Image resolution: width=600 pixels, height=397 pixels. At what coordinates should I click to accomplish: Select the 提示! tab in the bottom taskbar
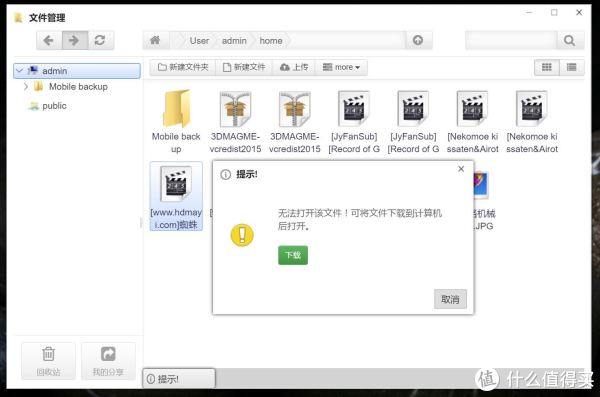[179, 379]
